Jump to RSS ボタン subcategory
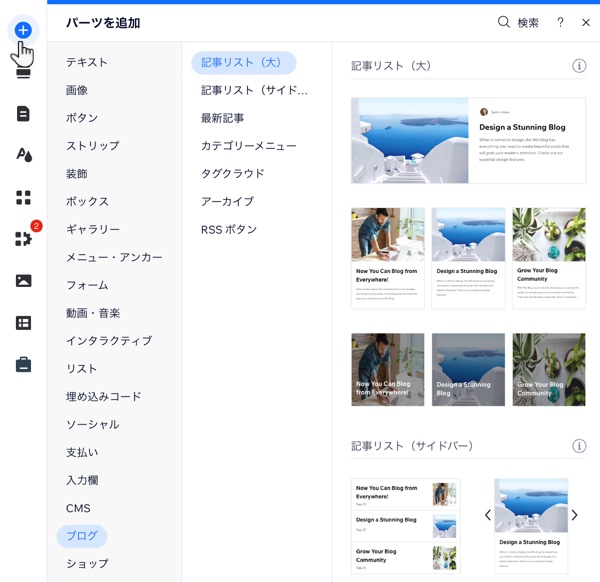Image resolution: width=600 pixels, height=582 pixels. pos(229,230)
